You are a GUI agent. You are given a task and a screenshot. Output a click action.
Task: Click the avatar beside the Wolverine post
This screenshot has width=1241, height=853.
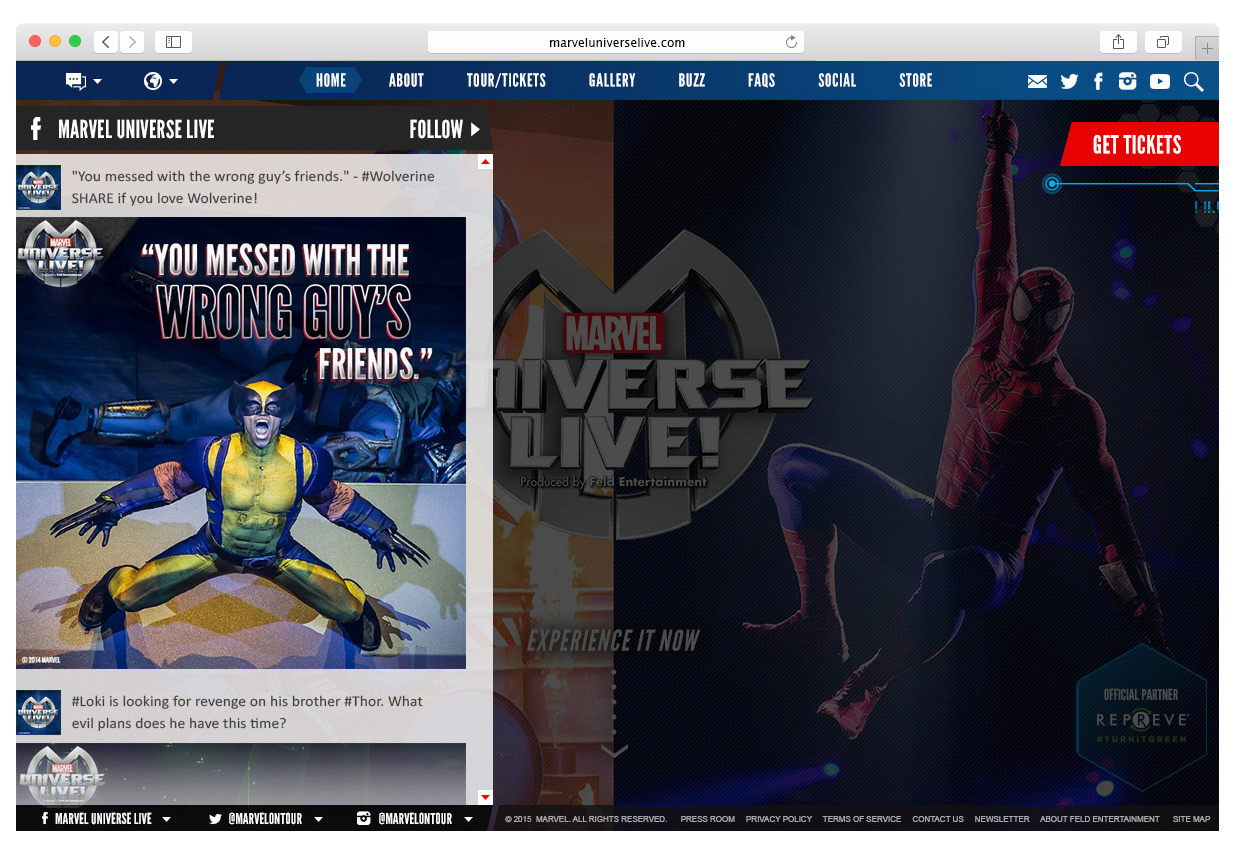[39, 187]
